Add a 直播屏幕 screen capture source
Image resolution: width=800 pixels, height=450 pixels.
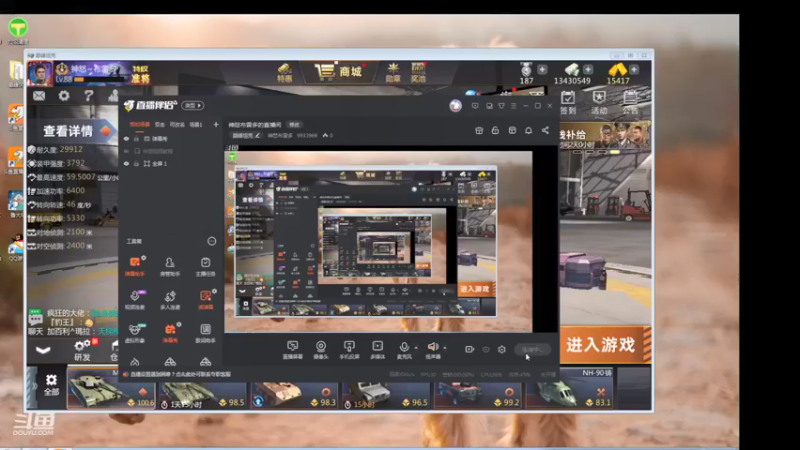292,350
